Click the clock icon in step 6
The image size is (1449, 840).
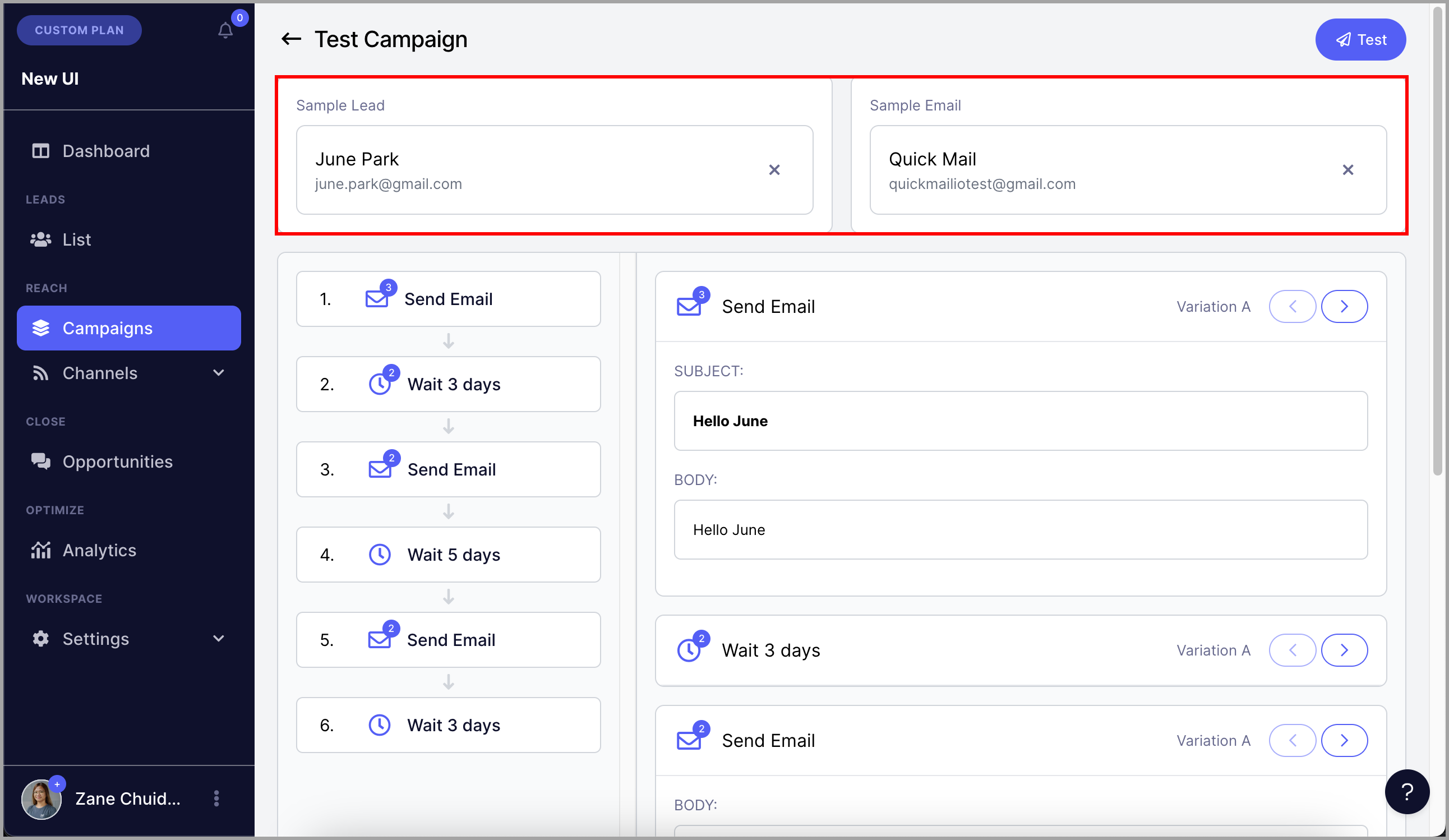[380, 724]
